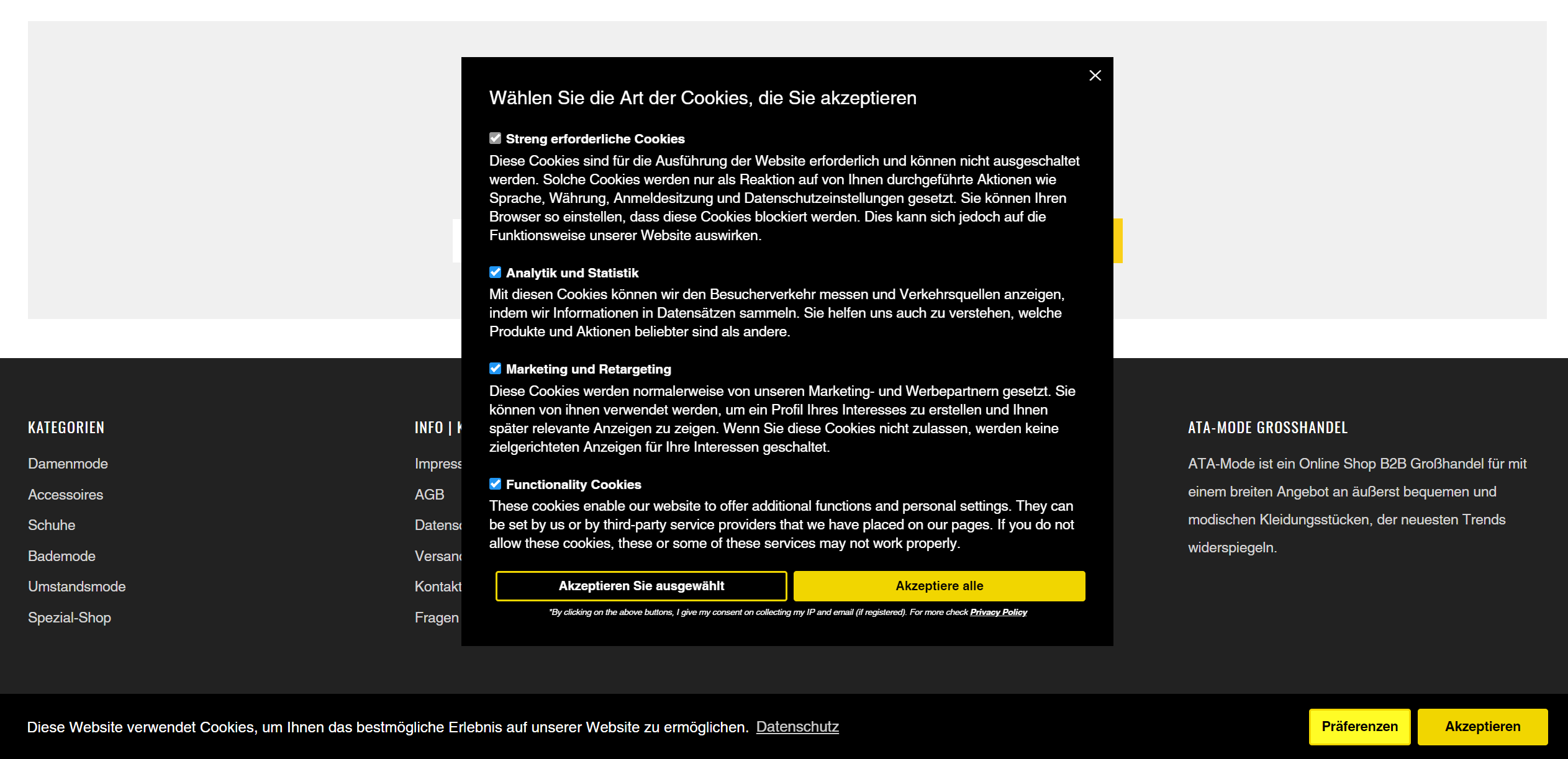
Task: Go to Damenmode category
Action: pos(68,464)
